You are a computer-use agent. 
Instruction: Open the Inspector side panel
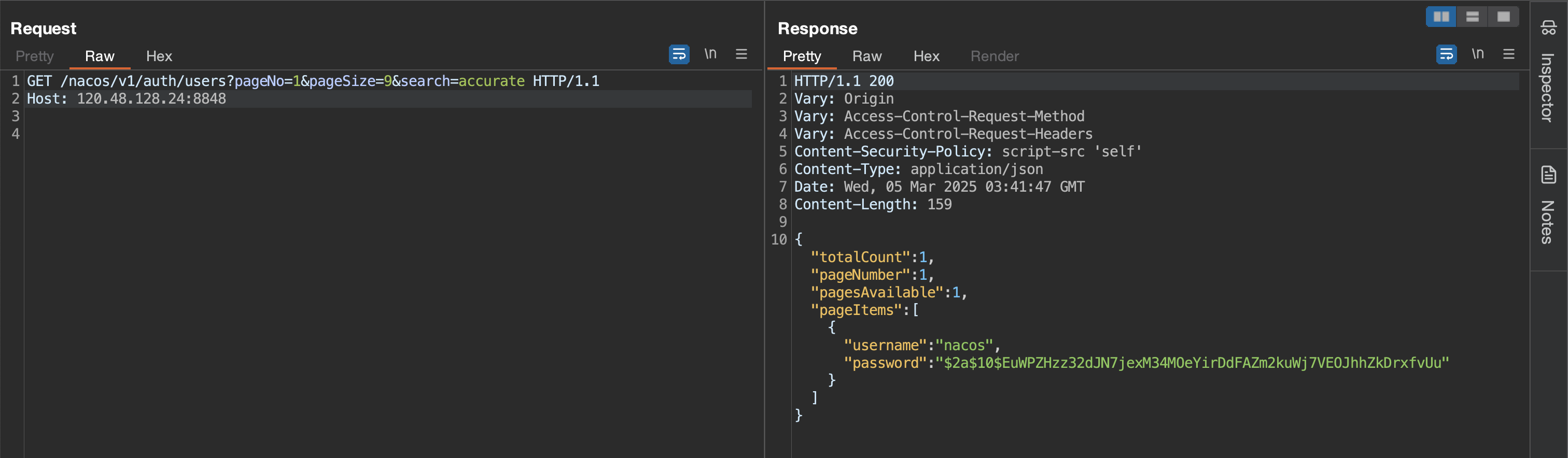coord(1548,73)
